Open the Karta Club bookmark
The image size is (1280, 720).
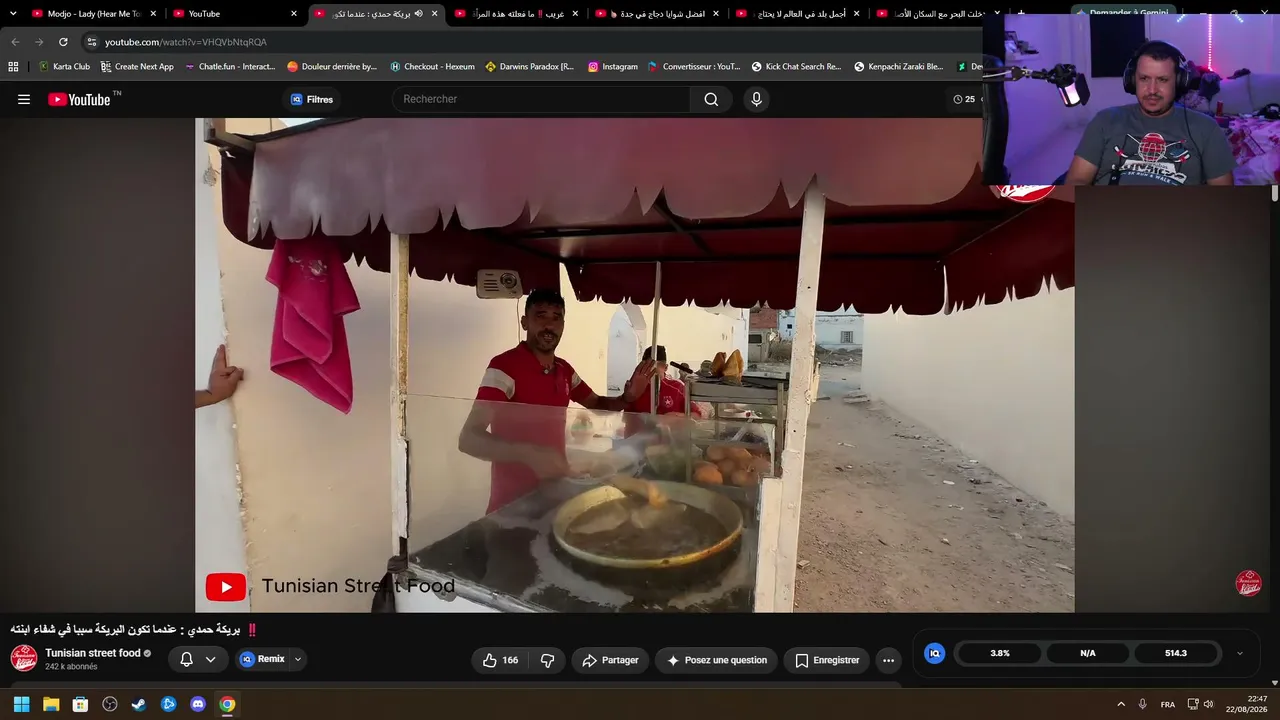coord(64,67)
